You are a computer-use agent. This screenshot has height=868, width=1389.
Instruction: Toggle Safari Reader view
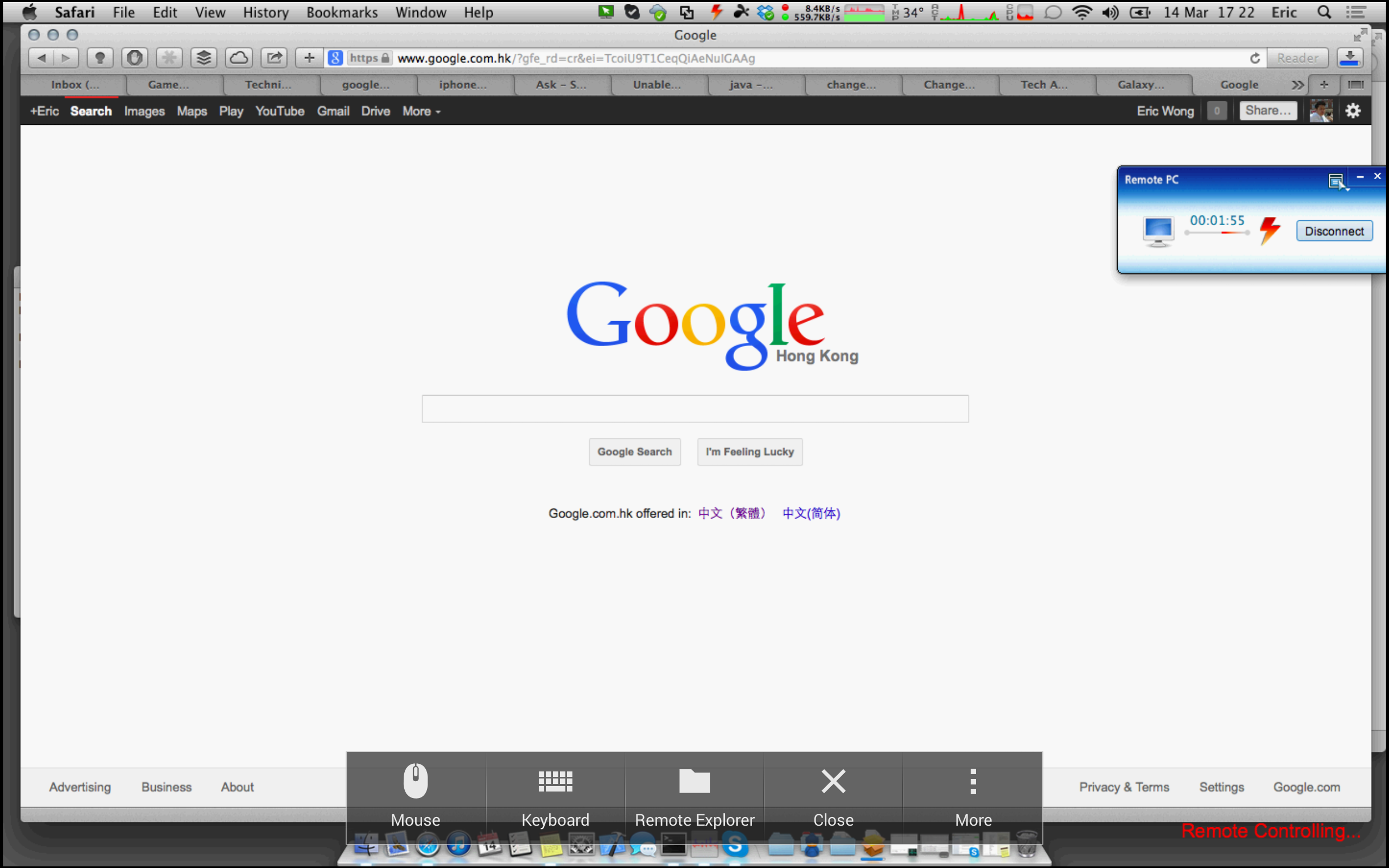(1297, 58)
